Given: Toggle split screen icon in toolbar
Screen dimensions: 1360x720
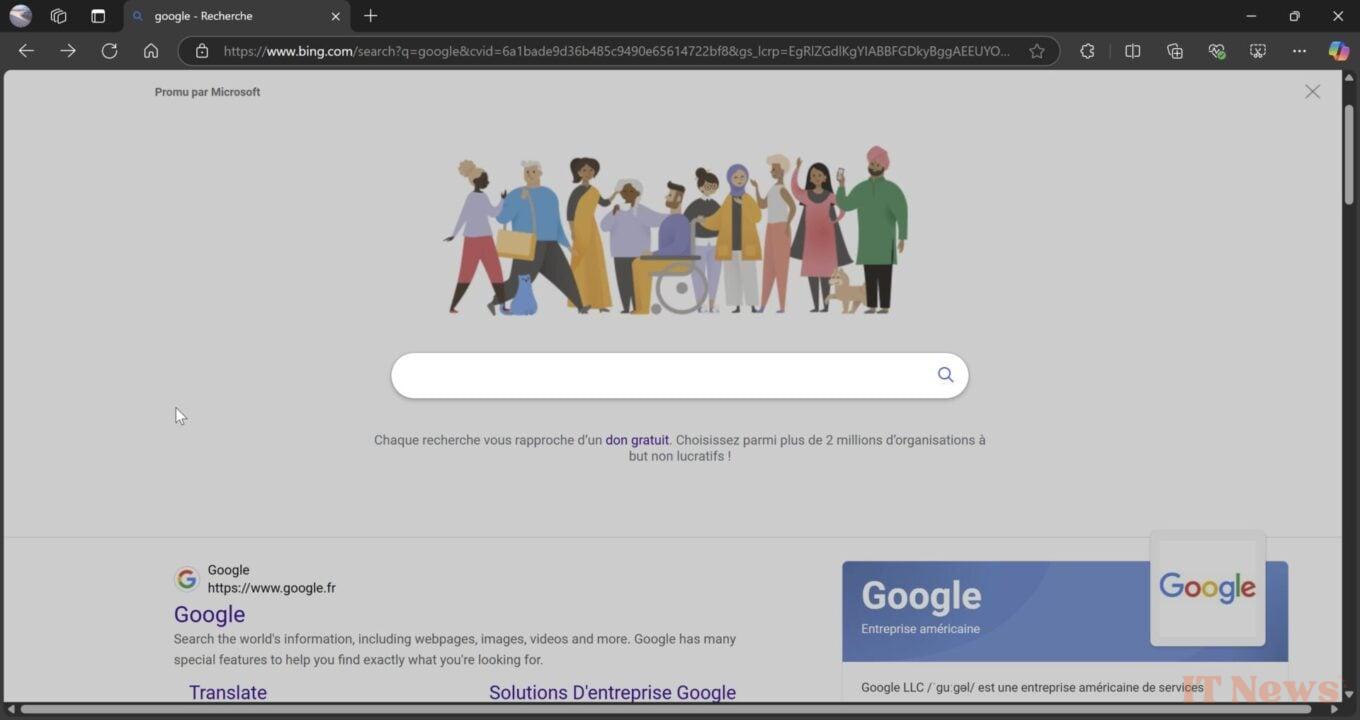Looking at the screenshot, I should (1132, 51).
